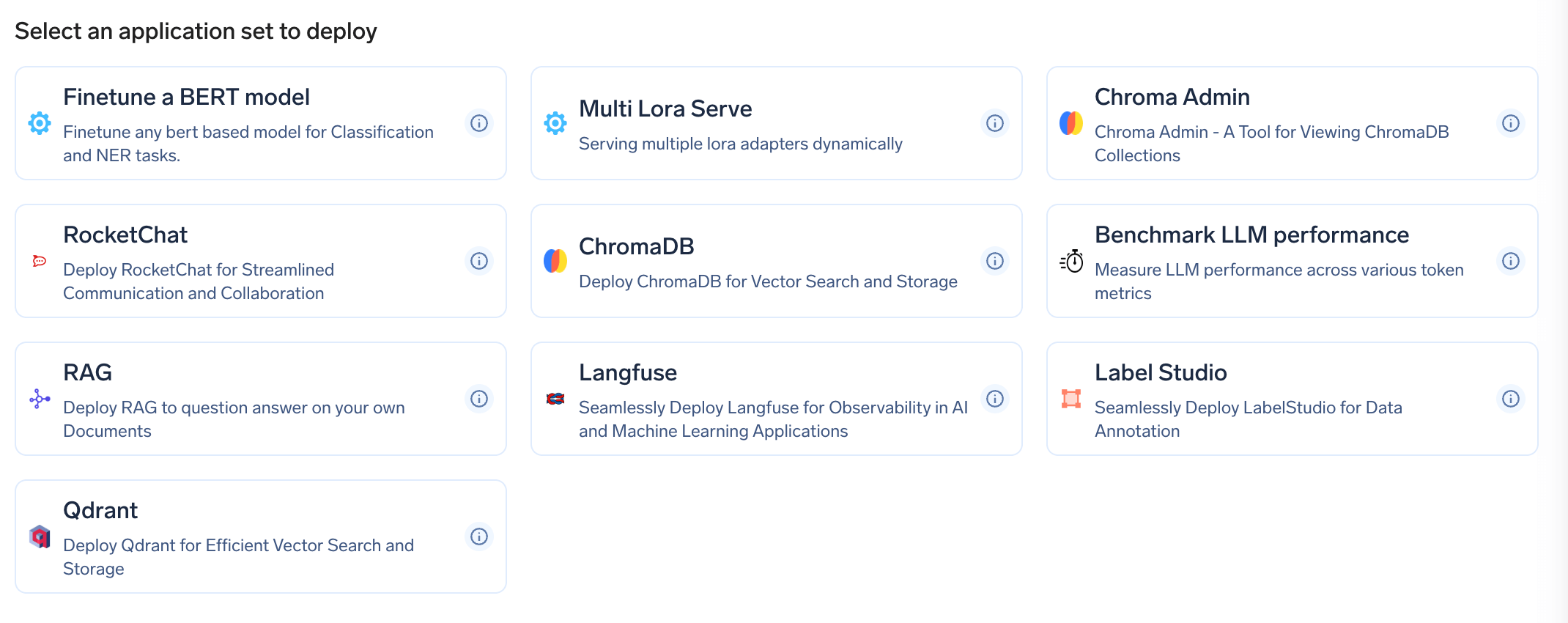Screen dimensions: 1568x623
Task: Click the Label Studio orange logo icon
Action: click(1071, 399)
